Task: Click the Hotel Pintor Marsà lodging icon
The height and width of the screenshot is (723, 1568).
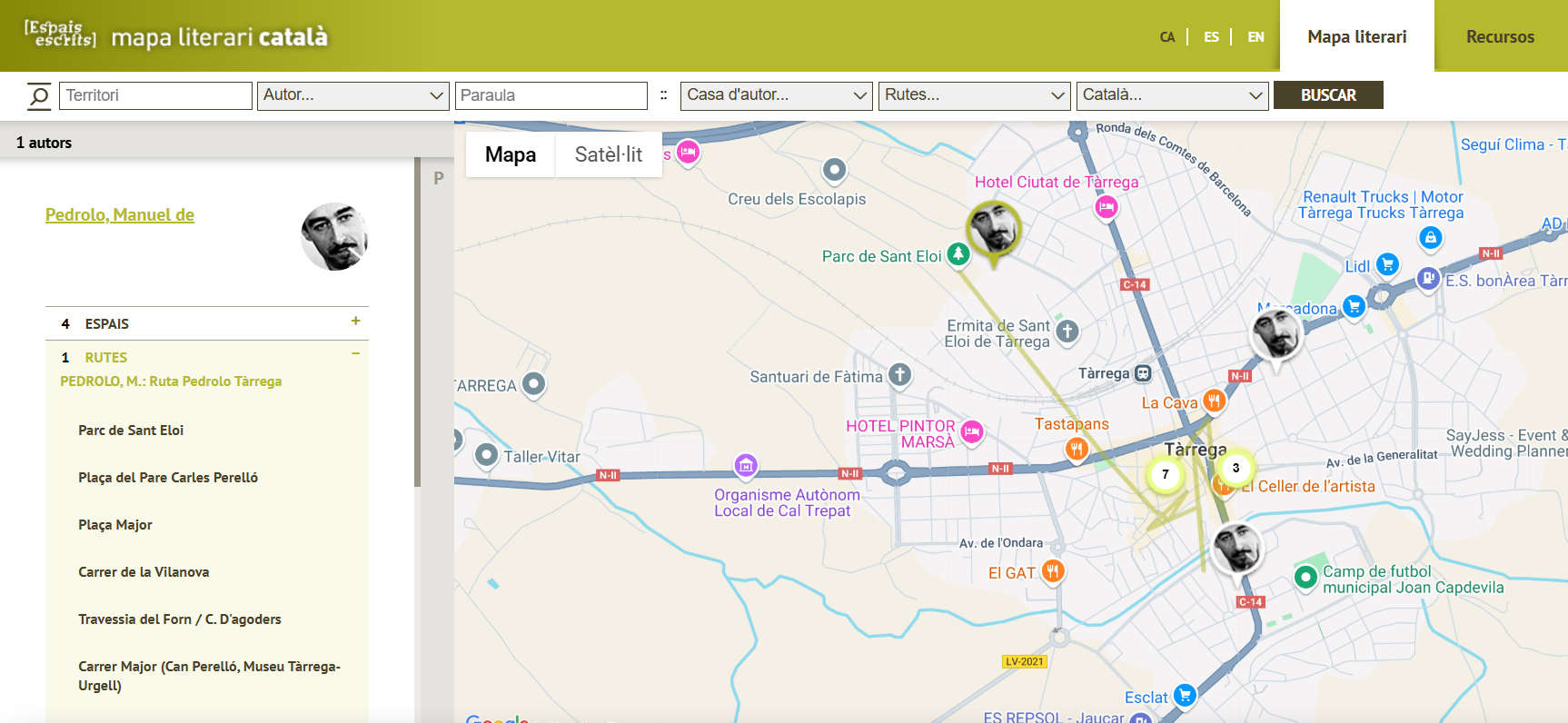Action: 972,432
